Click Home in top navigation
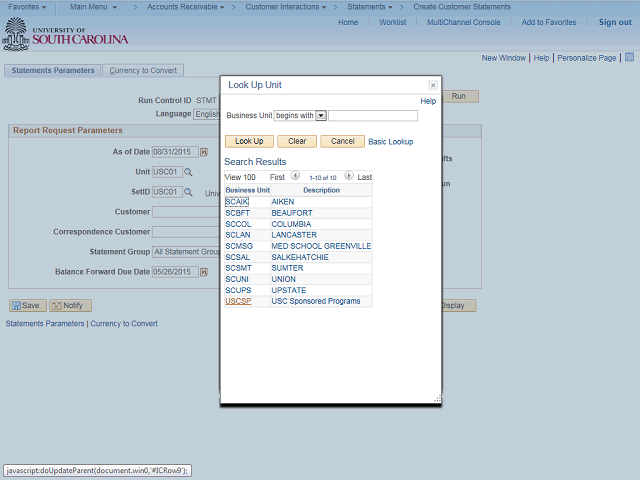Viewport: 640px width, 480px height. click(x=348, y=22)
